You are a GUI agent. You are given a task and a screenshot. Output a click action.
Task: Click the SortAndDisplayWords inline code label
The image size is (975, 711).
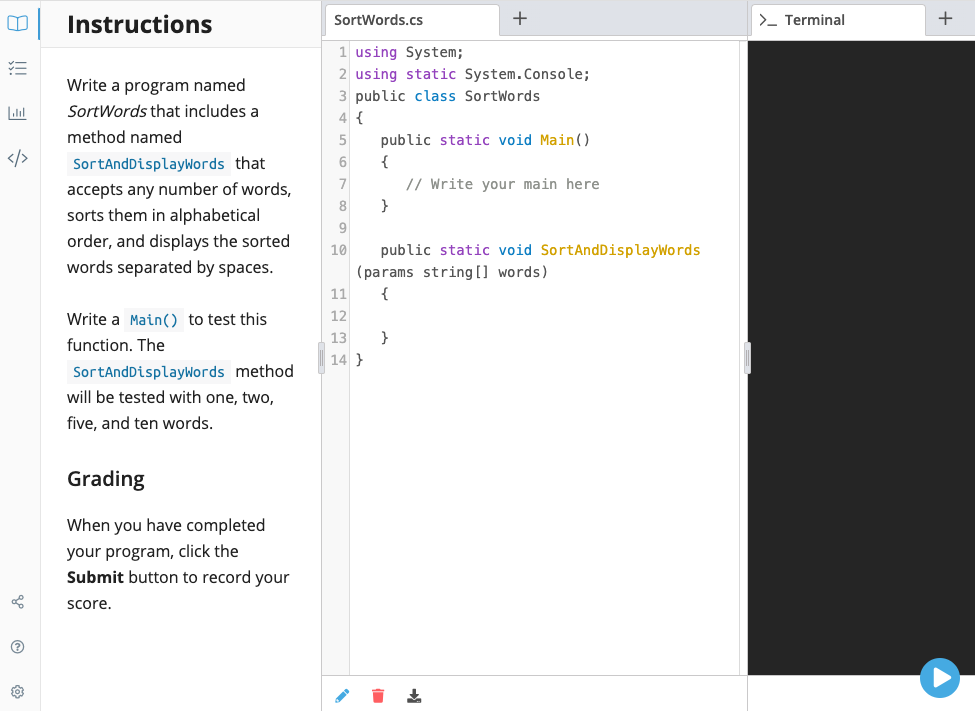click(x=148, y=163)
